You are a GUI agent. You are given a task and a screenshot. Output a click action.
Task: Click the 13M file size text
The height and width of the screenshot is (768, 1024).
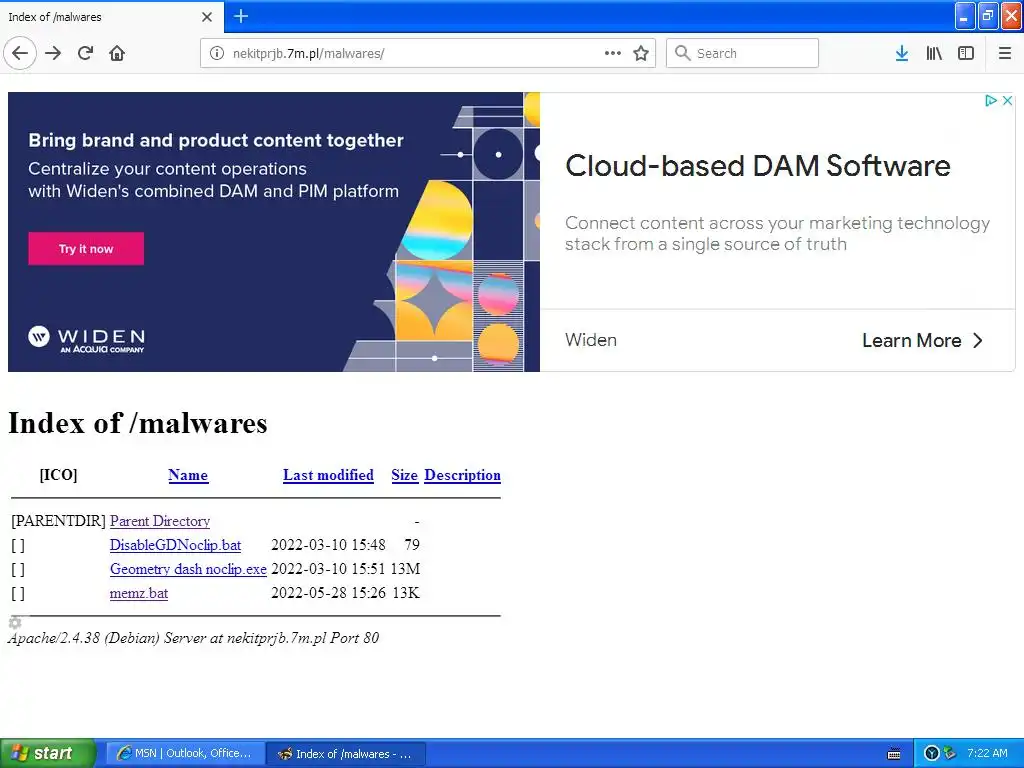(405, 569)
